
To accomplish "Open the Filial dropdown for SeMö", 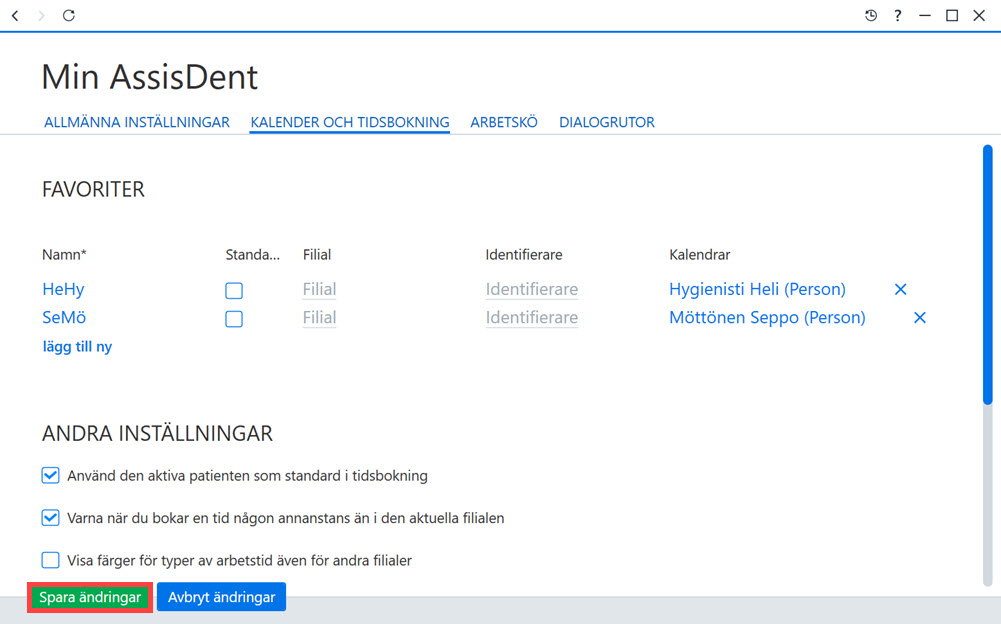I will (319, 317).
